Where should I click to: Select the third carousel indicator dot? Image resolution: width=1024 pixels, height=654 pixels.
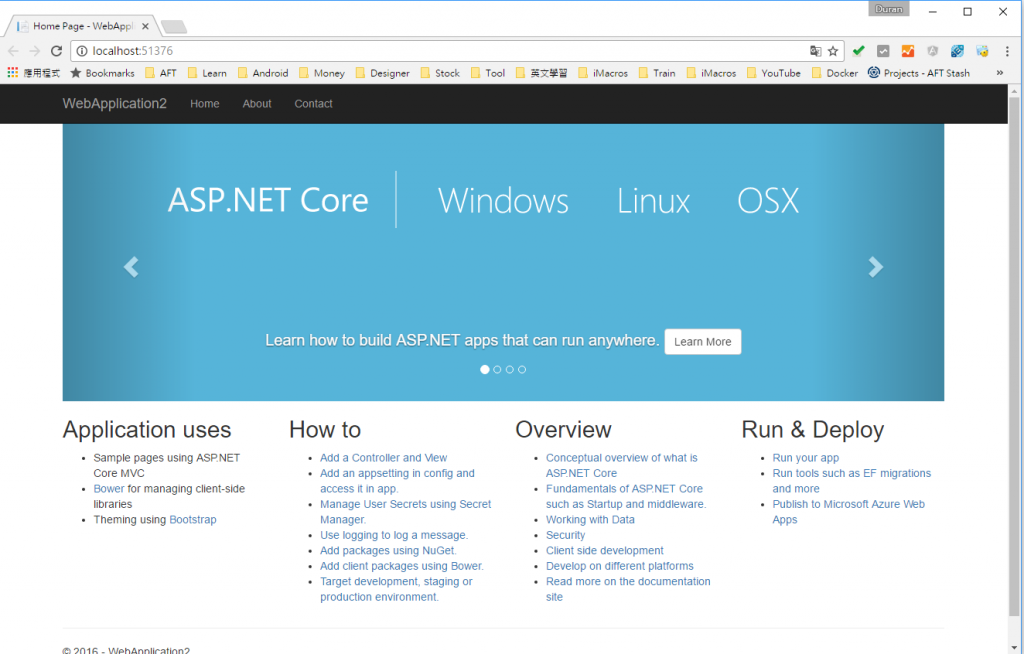pos(509,370)
